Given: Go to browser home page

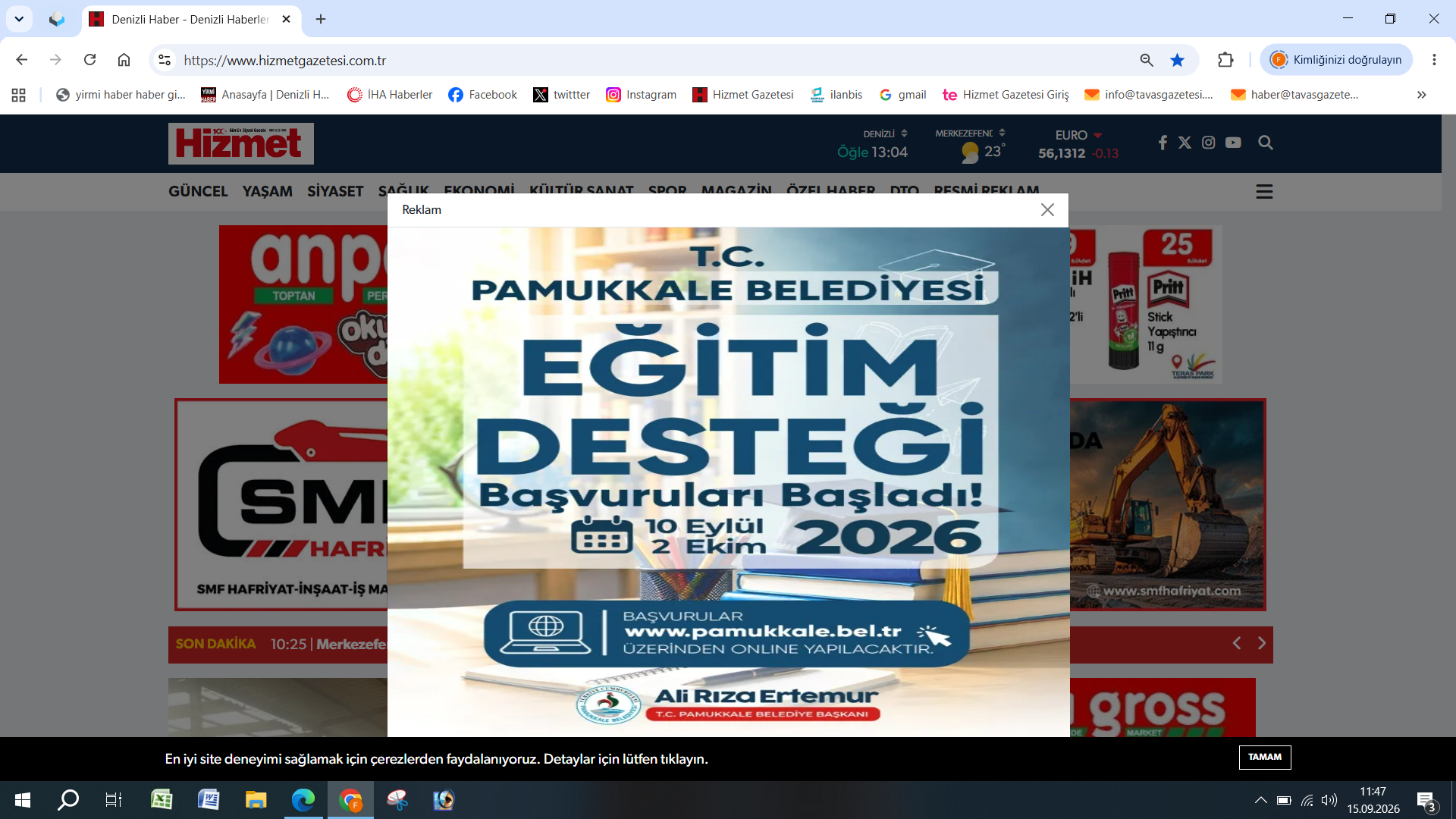Looking at the screenshot, I should click(124, 60).
